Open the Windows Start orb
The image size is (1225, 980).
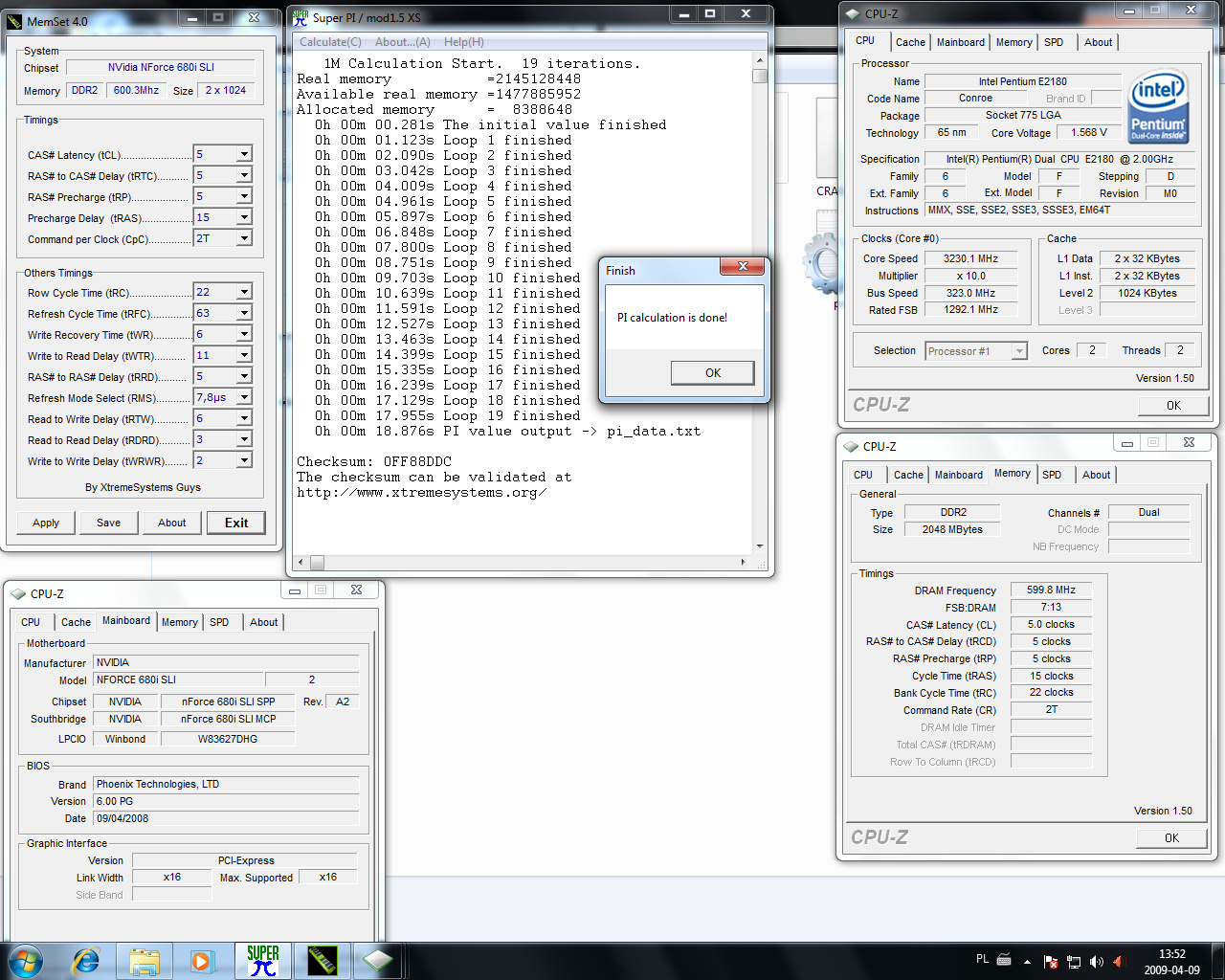click(x=26, y=960)
